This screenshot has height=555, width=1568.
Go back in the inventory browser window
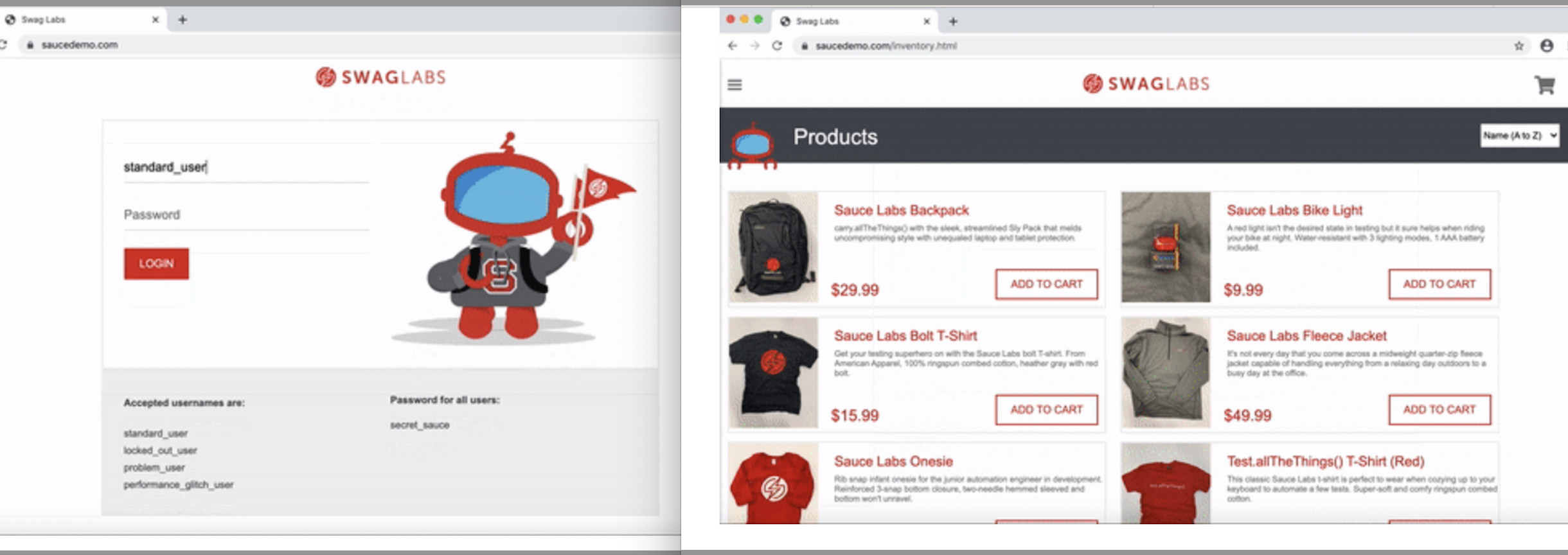[733, 46]
